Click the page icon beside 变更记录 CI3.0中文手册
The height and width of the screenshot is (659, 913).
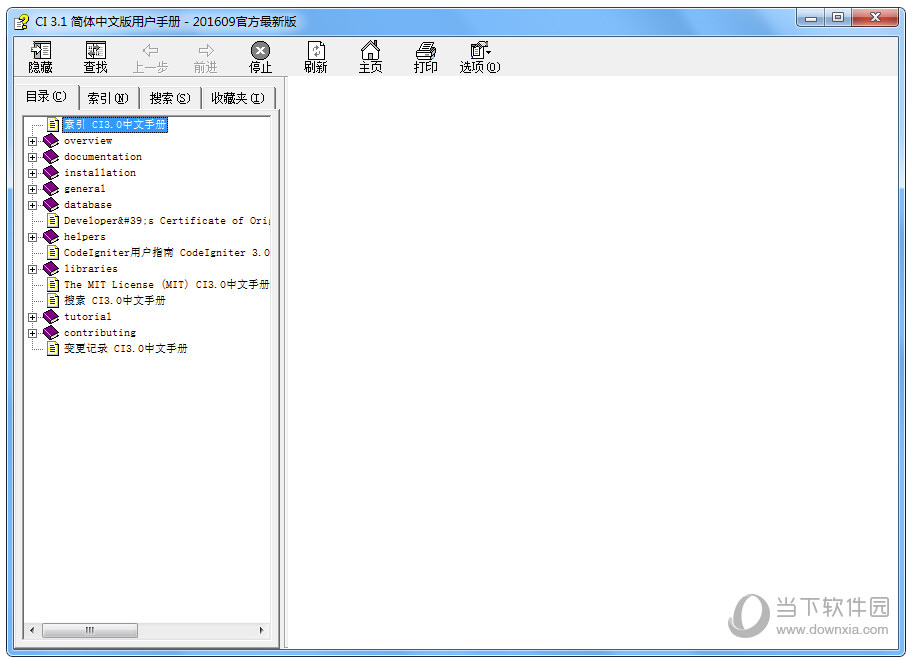tap(53, 349)
